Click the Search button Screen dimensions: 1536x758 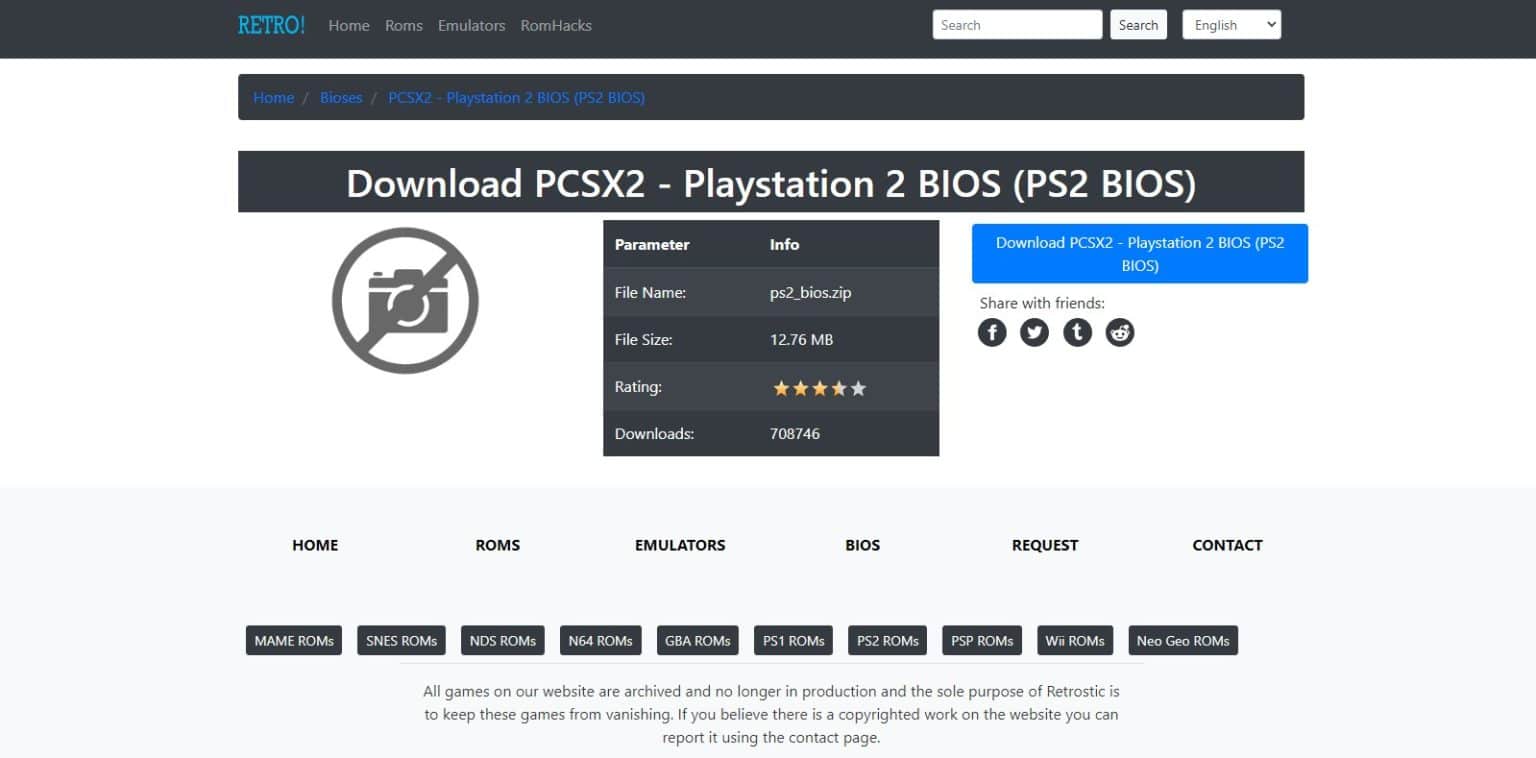(x=1138, y=25)
